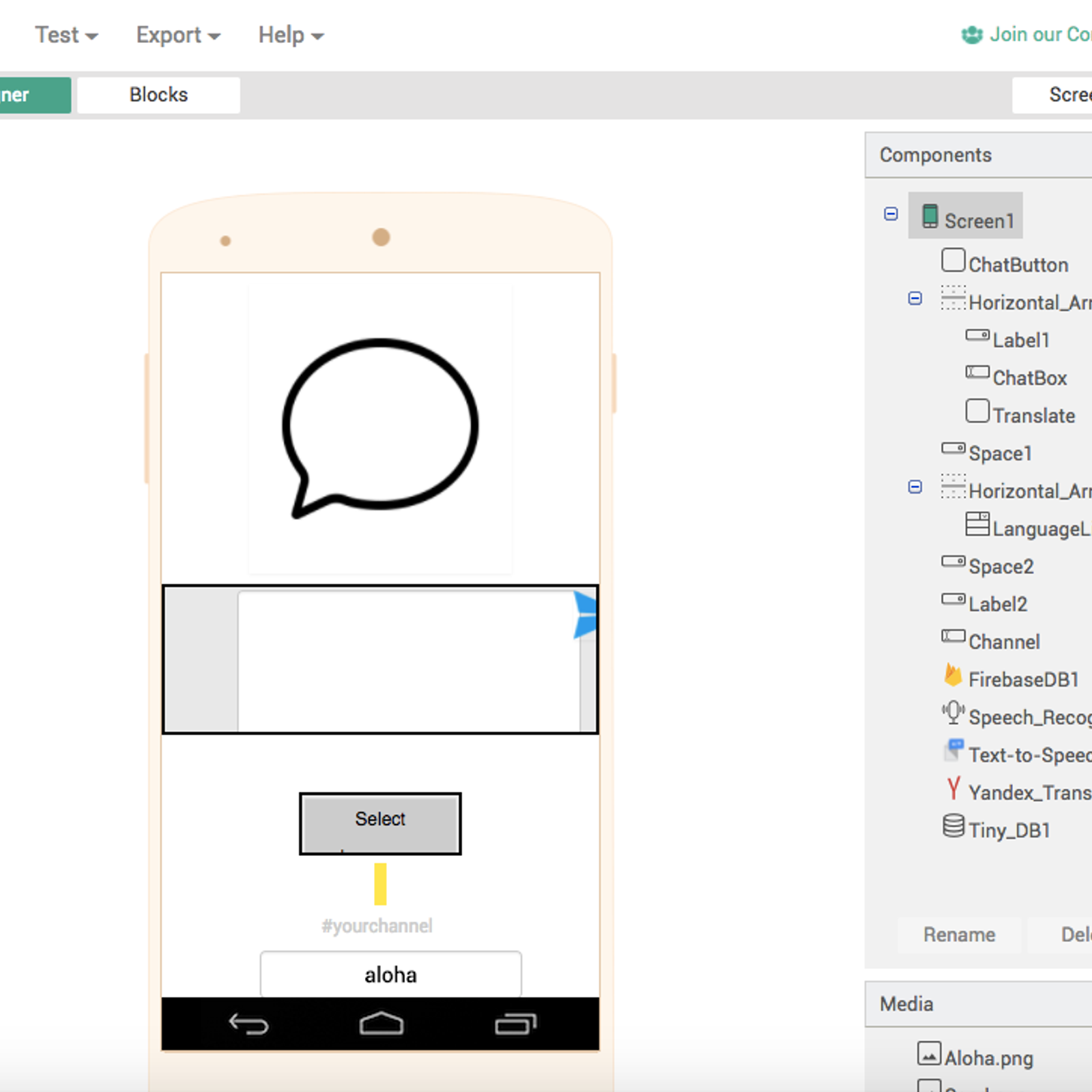Image resolution: width=1092 pixels, height=1092 pixels.
Task: Open the Screen selector dropdown button
Action: coord(1052,95)
